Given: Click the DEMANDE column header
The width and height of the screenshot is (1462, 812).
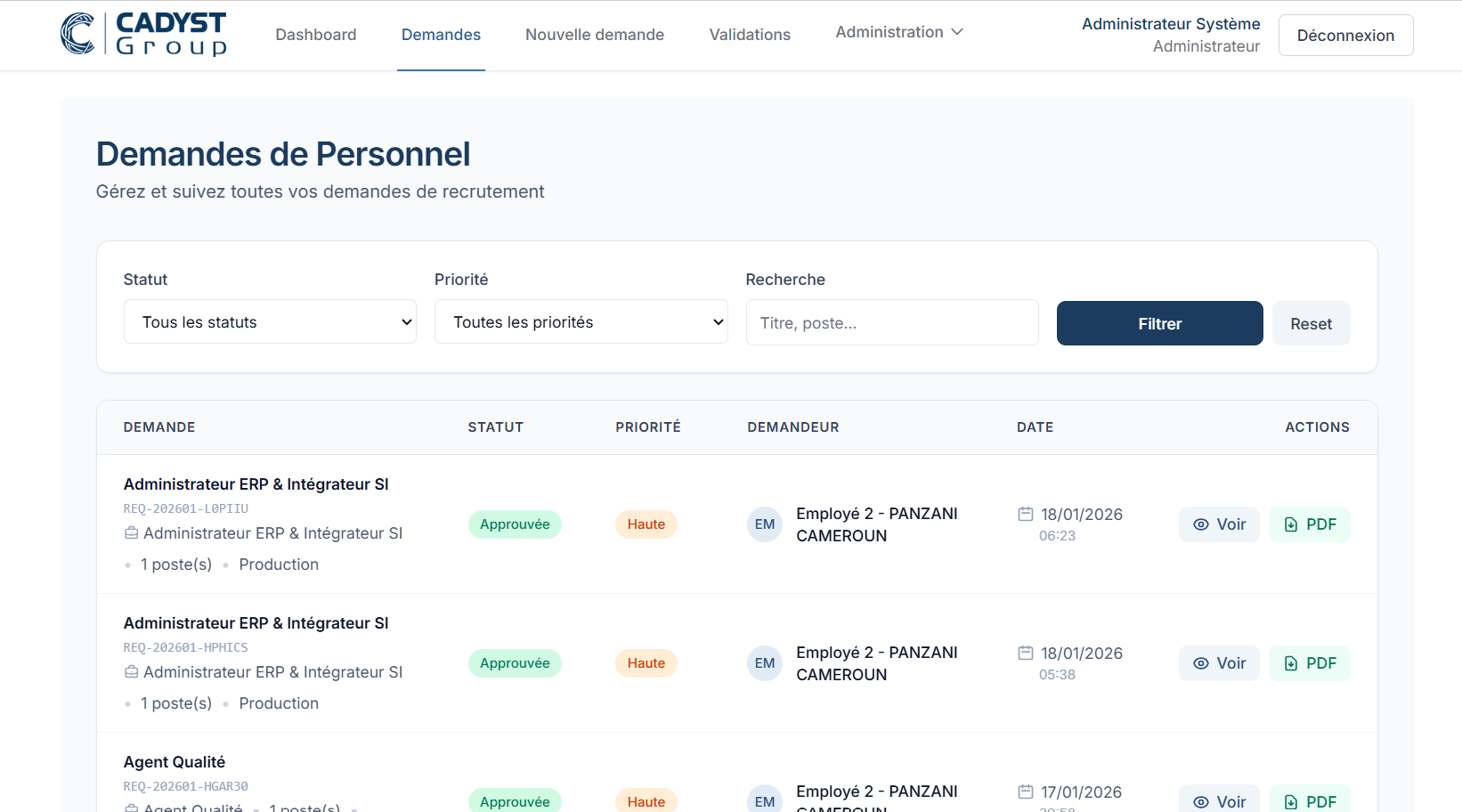Looking at the screenshot, I should pos(159,427).
